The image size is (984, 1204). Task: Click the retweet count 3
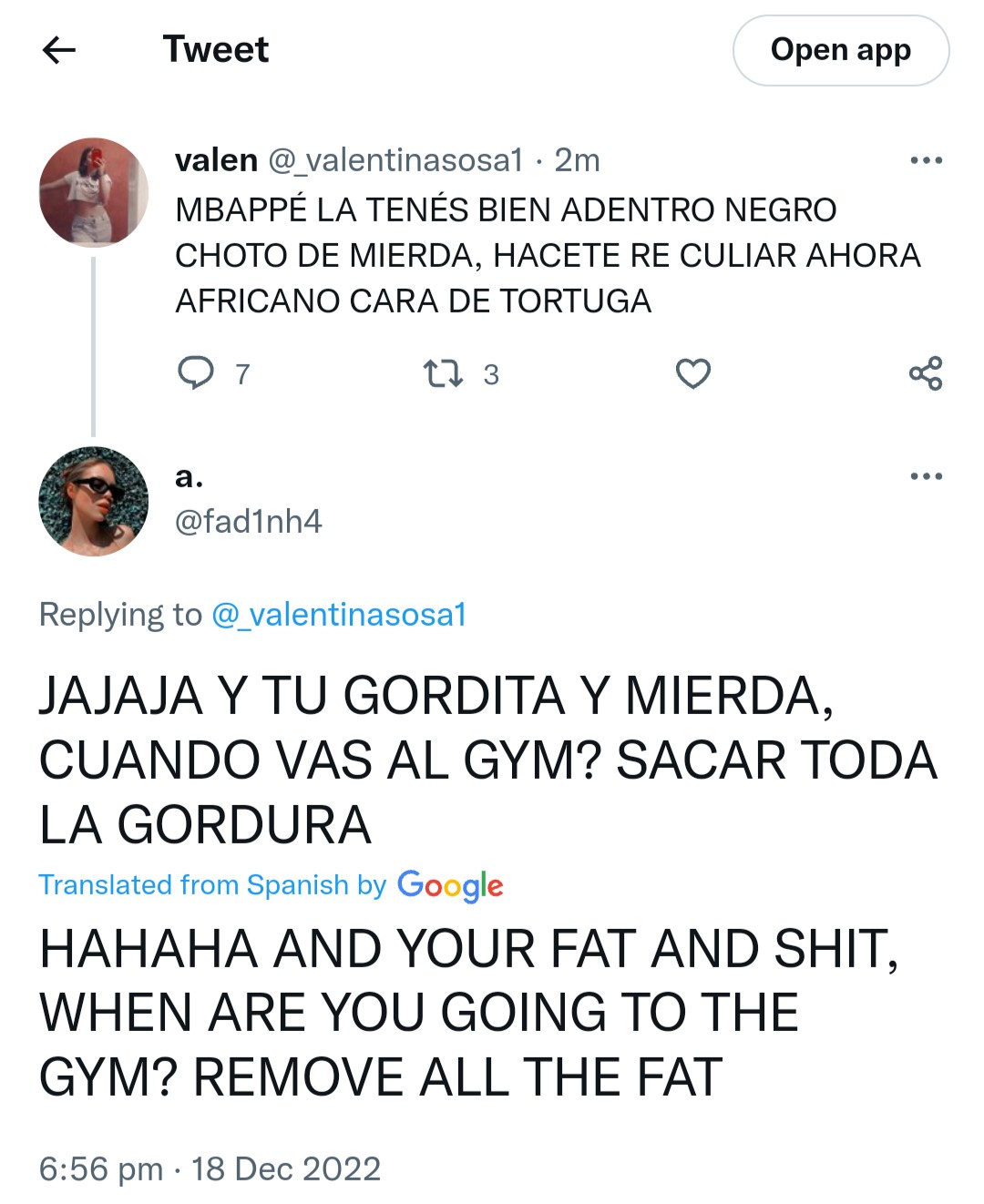491,374
